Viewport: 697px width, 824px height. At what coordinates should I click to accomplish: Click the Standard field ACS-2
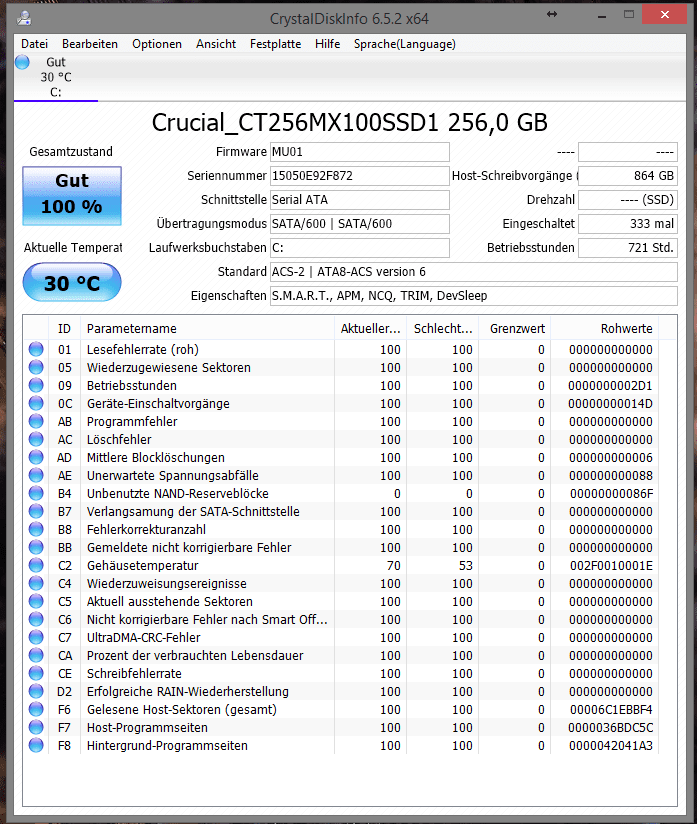tap(474, 272)
